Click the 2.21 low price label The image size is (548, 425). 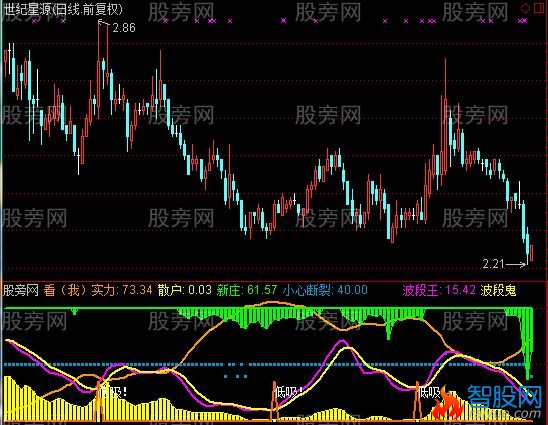point(493,264)
